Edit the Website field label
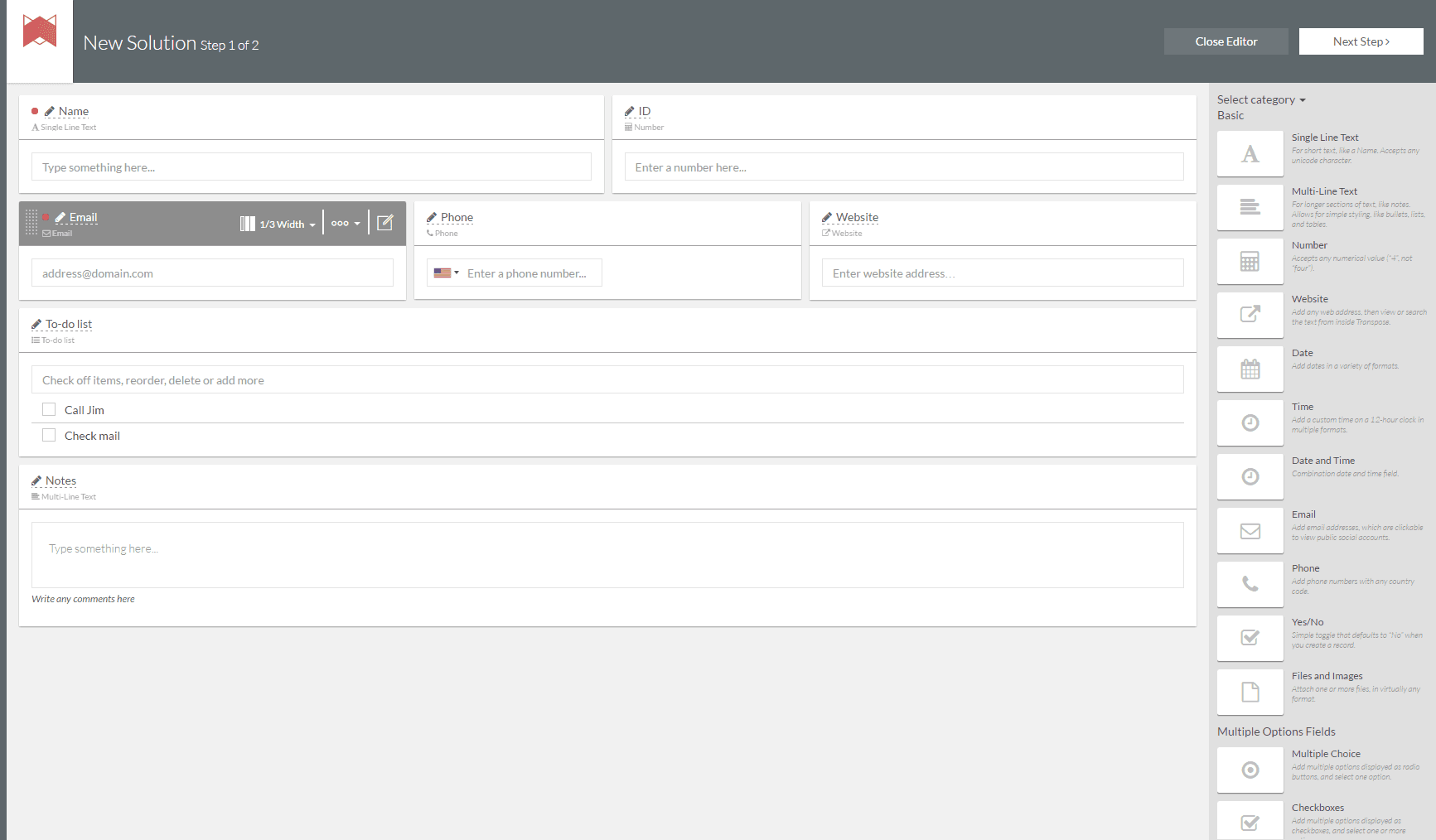 (858, 217)
